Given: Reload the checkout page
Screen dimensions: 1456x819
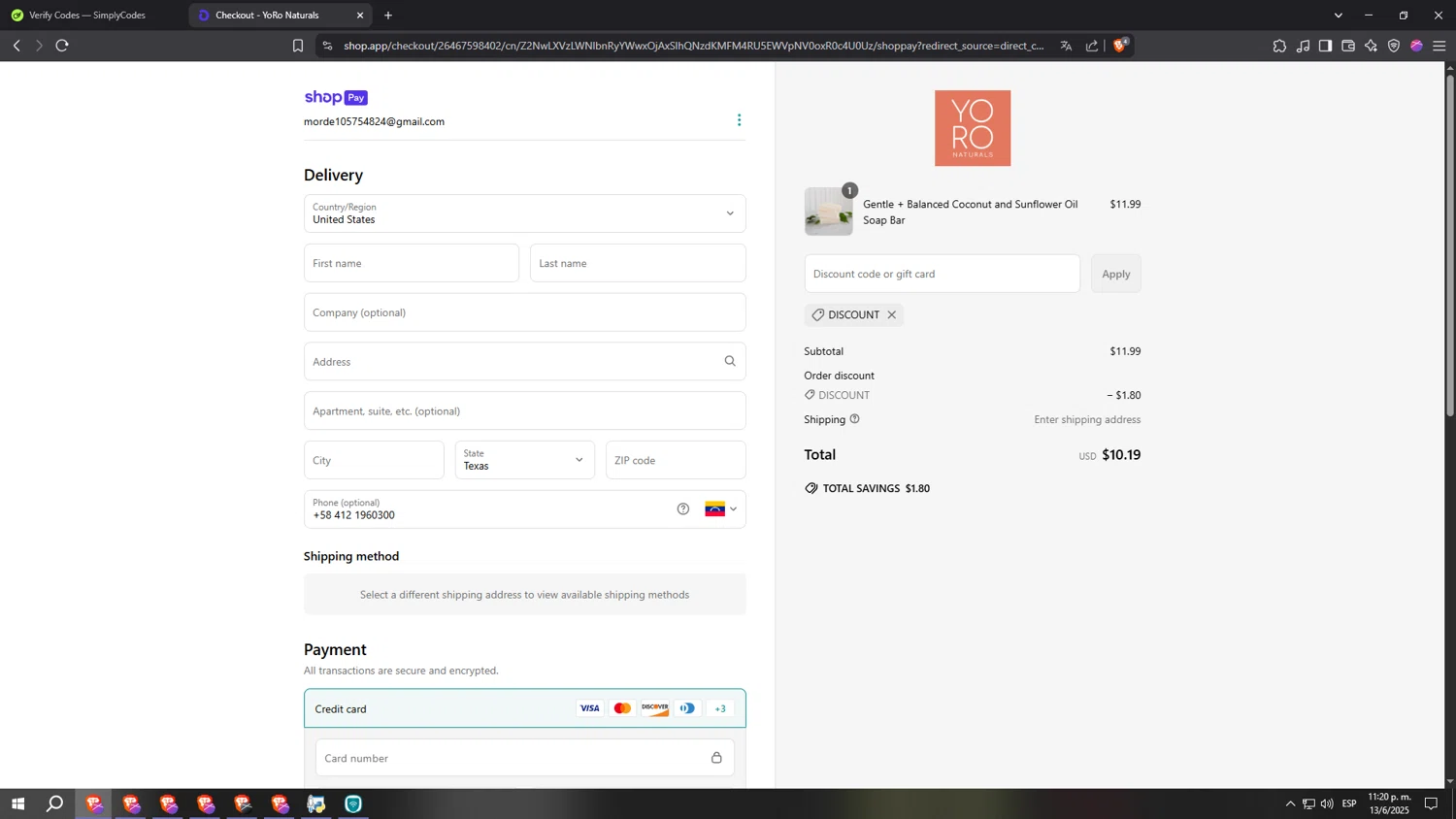Looking at the screenshot, I should (62, 46).
